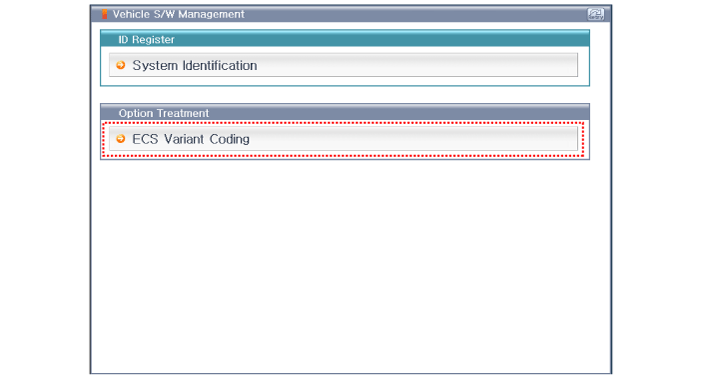Image resolution: width=701 pixels, height=379 pixels.
Task: Click the orange icon before Vehicle S/W Management
Action: tap(104, 14)
